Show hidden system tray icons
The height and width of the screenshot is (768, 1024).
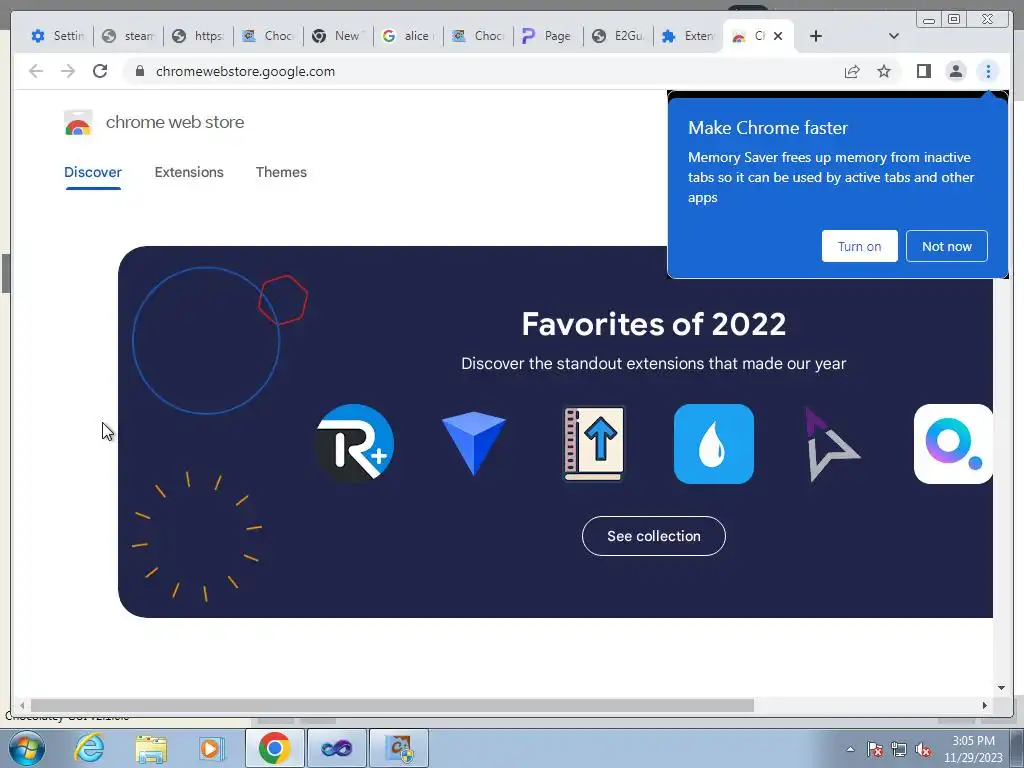pyautogui.click(x=850, y=749)
